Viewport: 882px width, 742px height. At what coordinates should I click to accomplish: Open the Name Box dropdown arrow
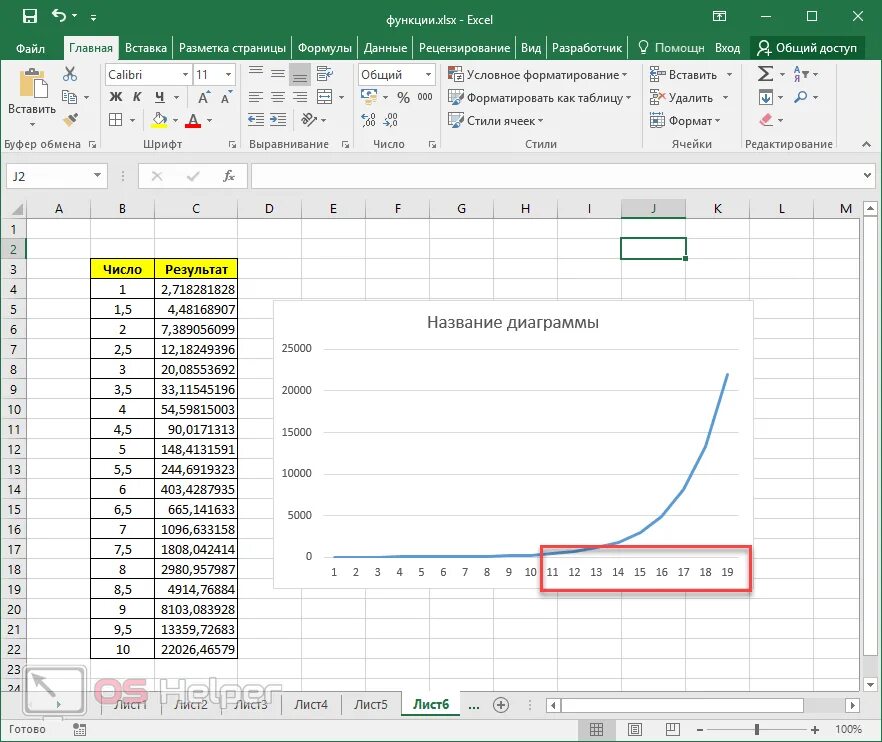coord(97,176)
